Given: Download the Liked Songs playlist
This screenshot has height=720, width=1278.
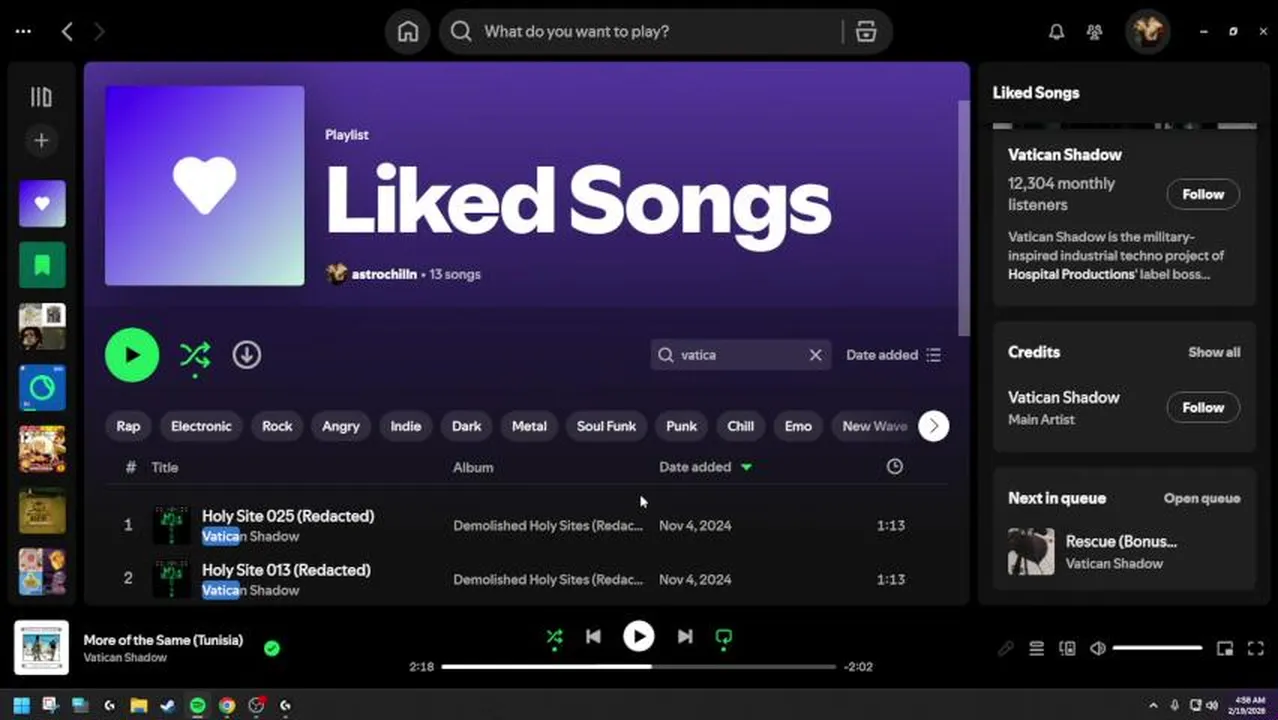Looking at the screenshot, I should click(x=247, y=355).
